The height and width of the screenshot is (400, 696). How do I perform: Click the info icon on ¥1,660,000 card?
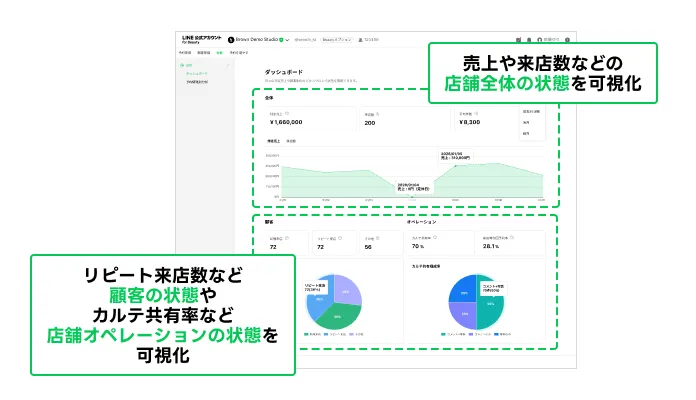point(287,114)
